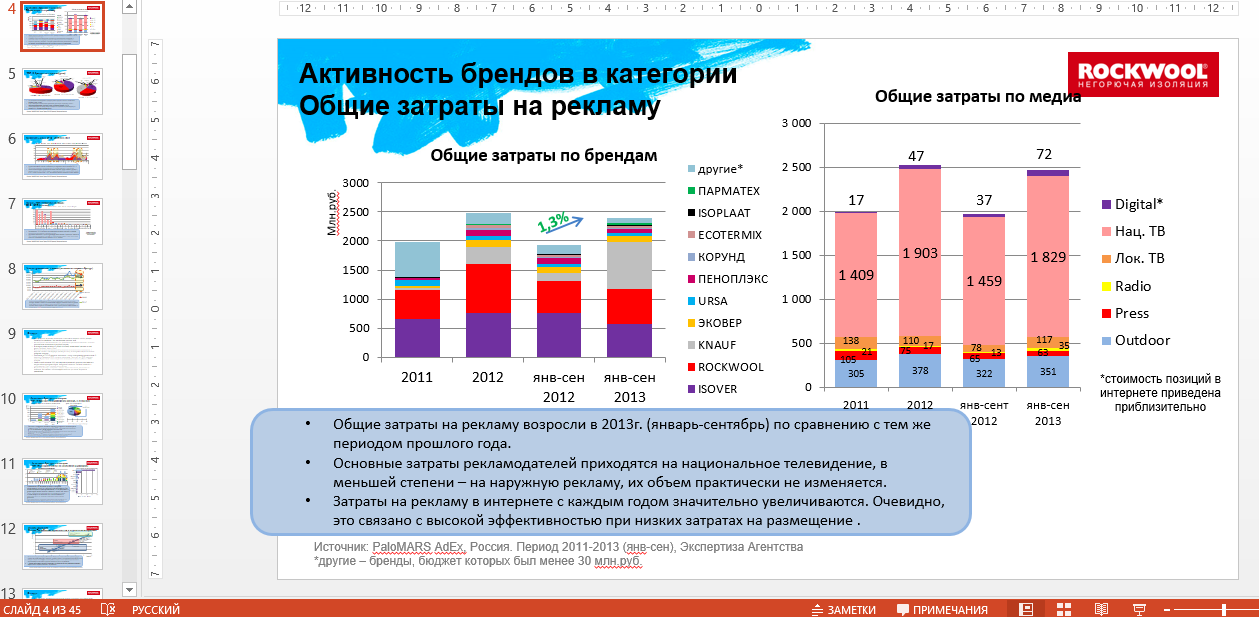Click KNAUF legend entry
The image size is (1259, 617).
(711, 345)
